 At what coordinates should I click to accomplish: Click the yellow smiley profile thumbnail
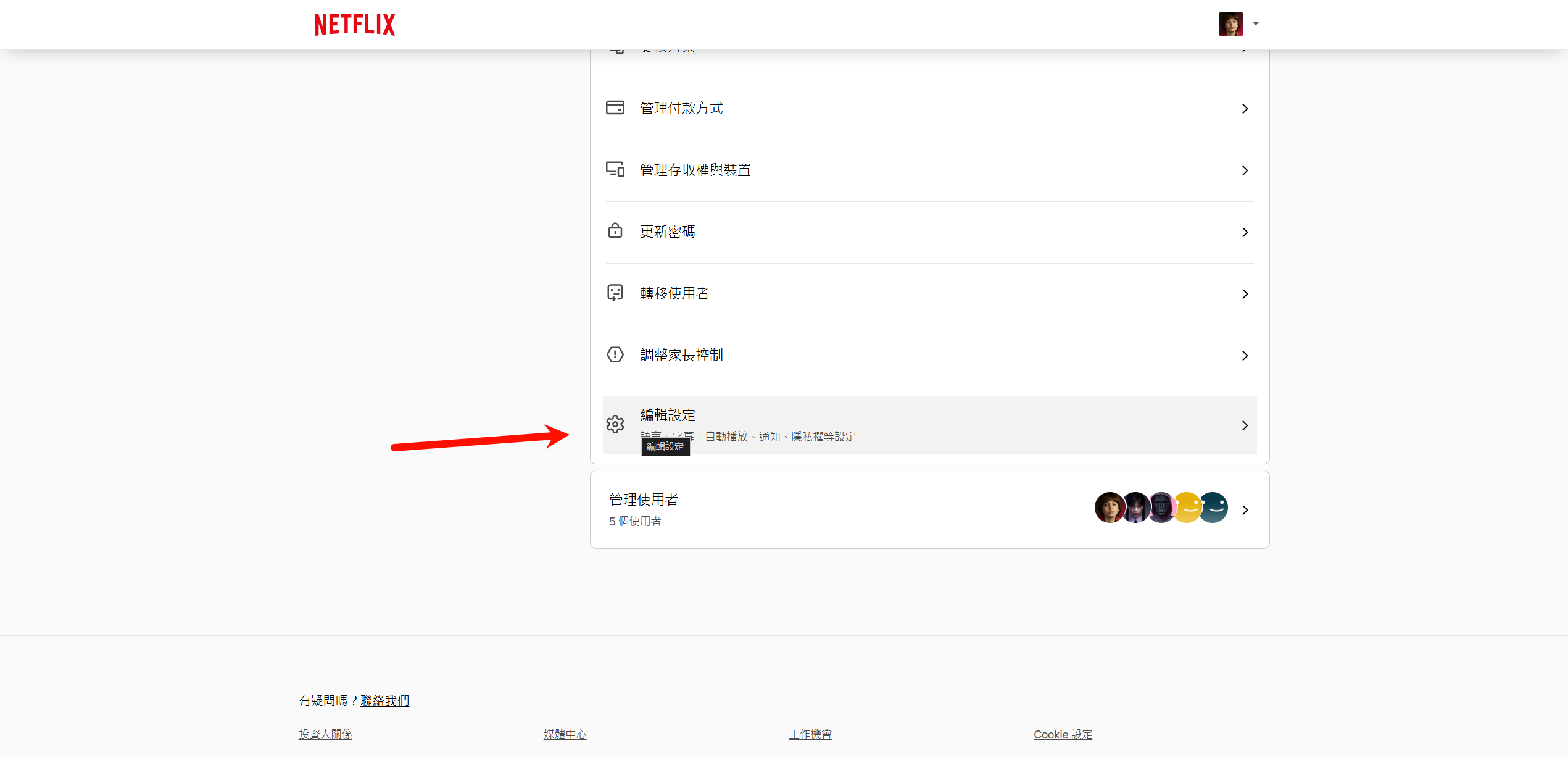(1188, 508)
